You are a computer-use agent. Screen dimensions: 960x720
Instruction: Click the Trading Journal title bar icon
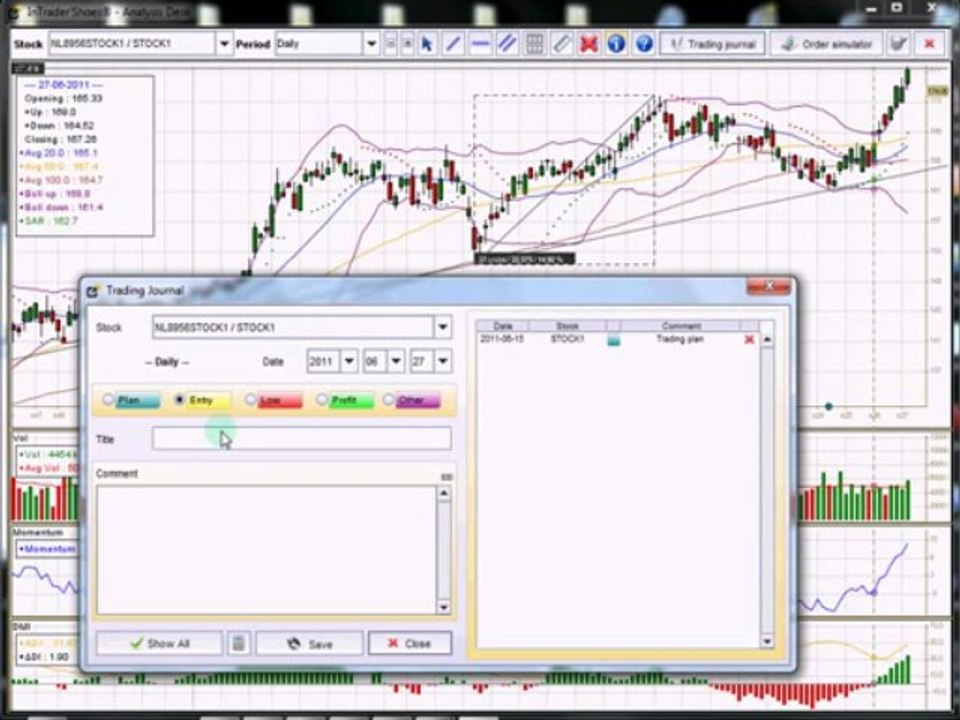92,291
